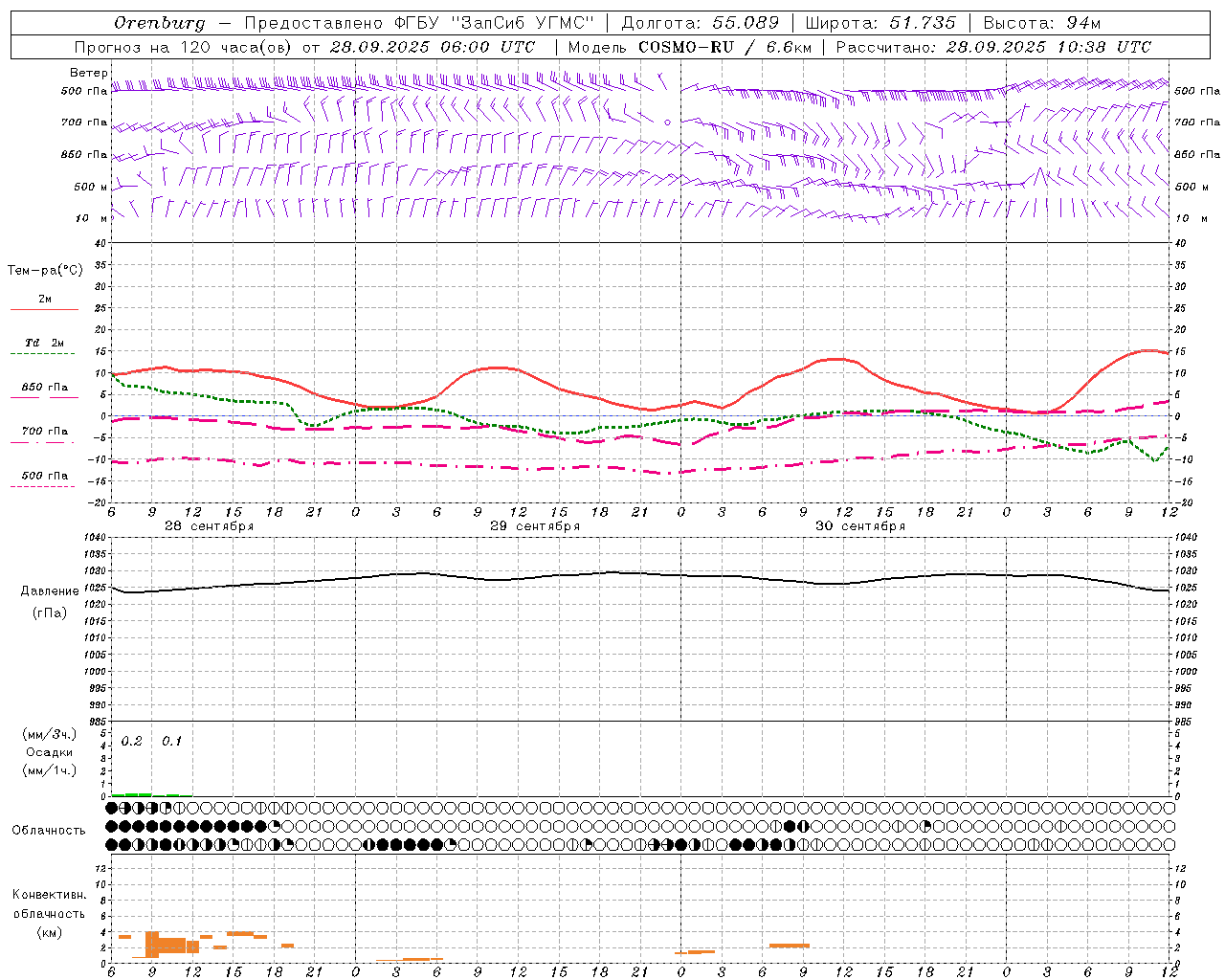1225x980 pixels.
Task: Click the 'Долгота: 55.089' longitude value
Action: tap(701, 23)
